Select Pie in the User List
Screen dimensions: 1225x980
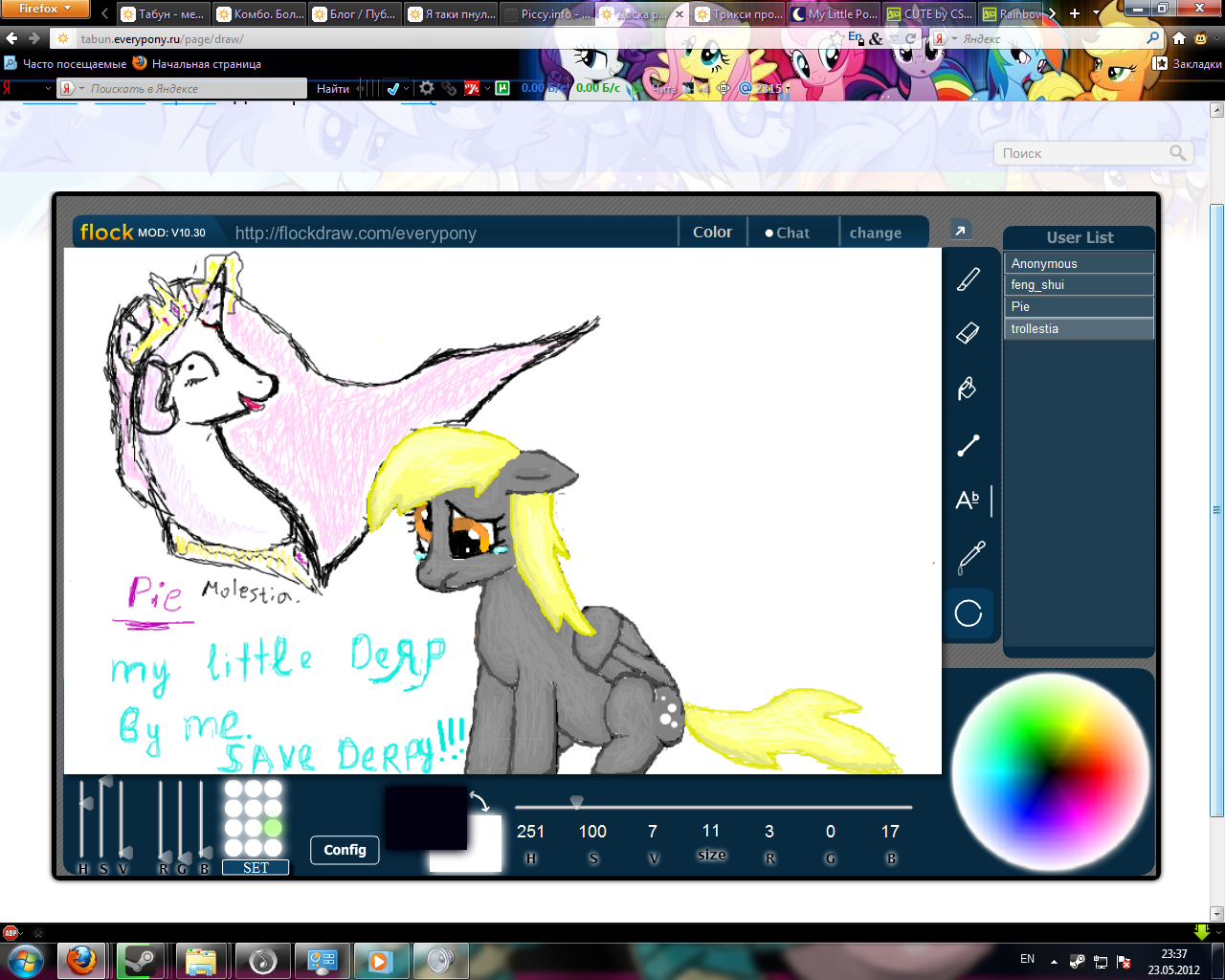[1079, 306]
